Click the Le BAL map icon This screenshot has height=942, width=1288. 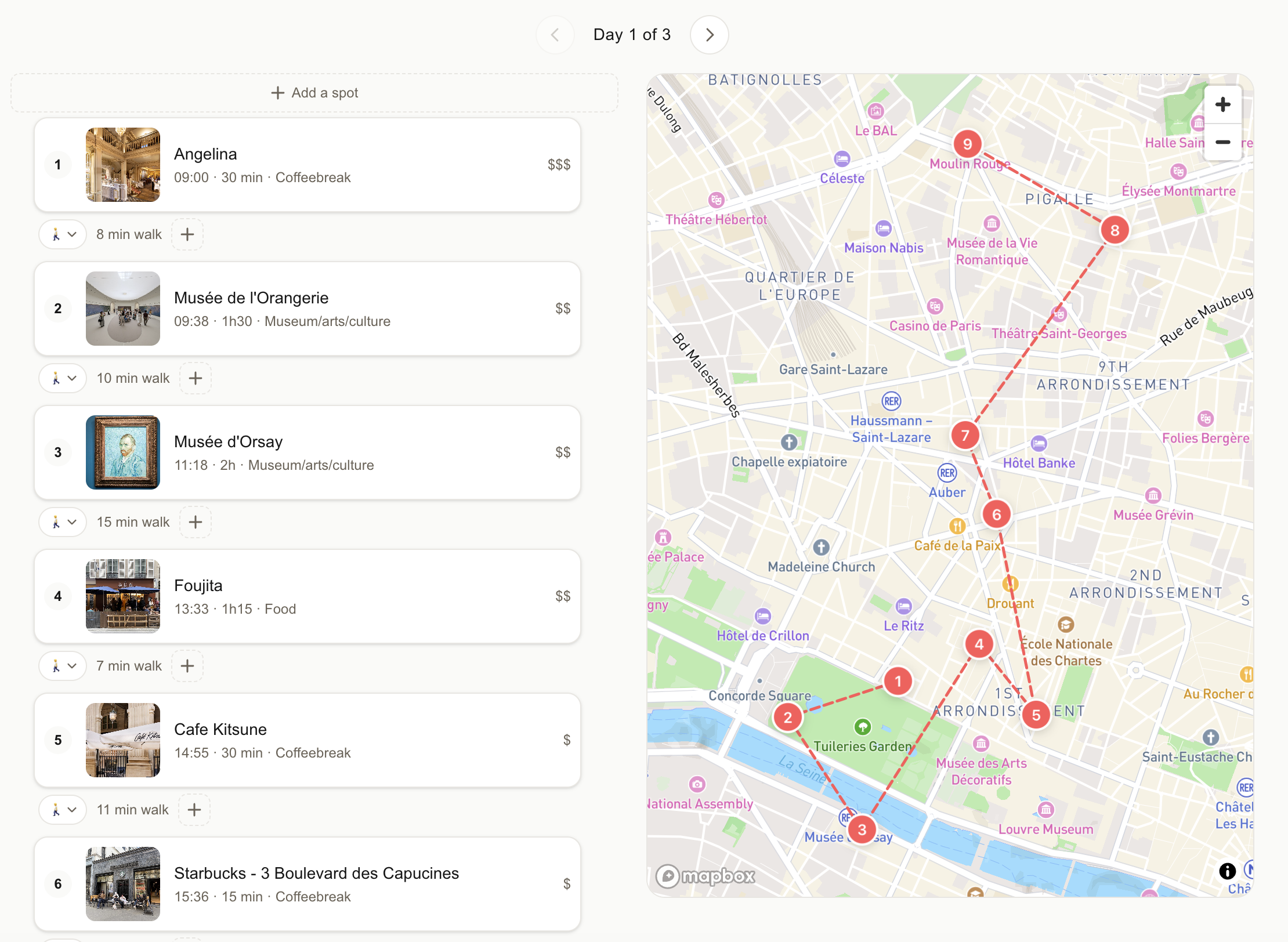(876, 111)
